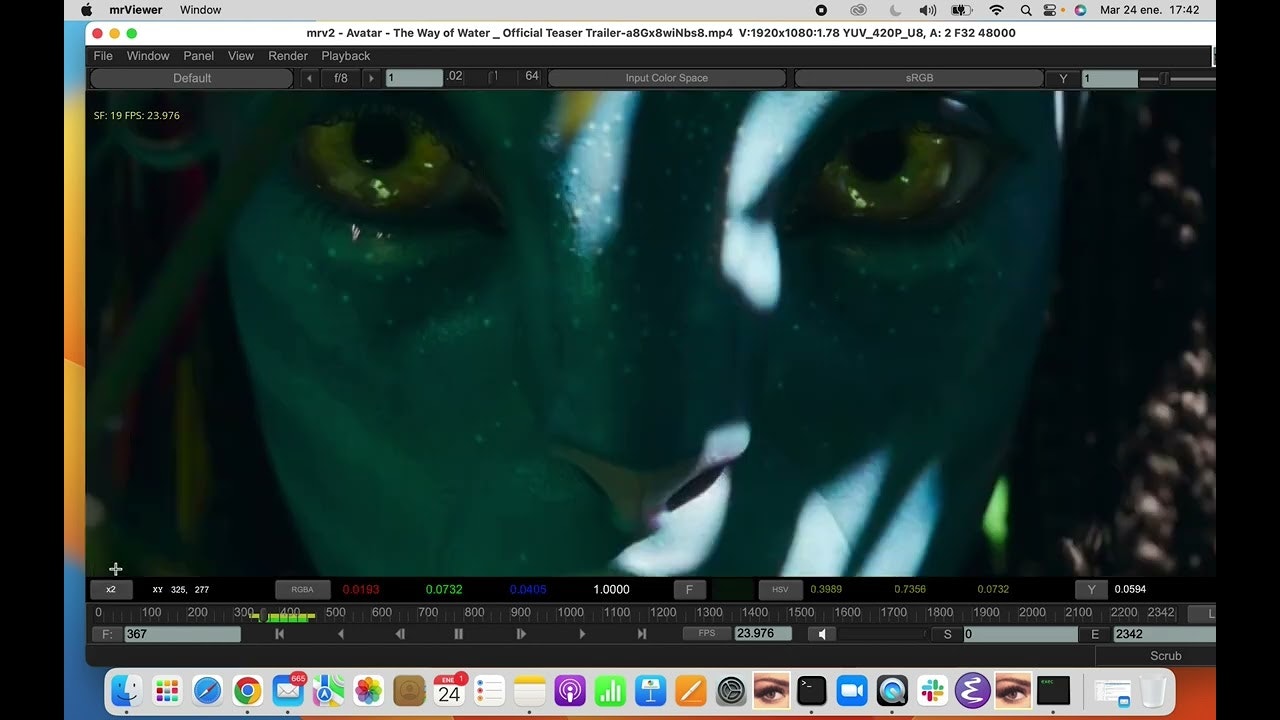Viewport: 1280px width, 720px height.
Task: Open Google Chrome from the Dock
Action: coord(247,691)
